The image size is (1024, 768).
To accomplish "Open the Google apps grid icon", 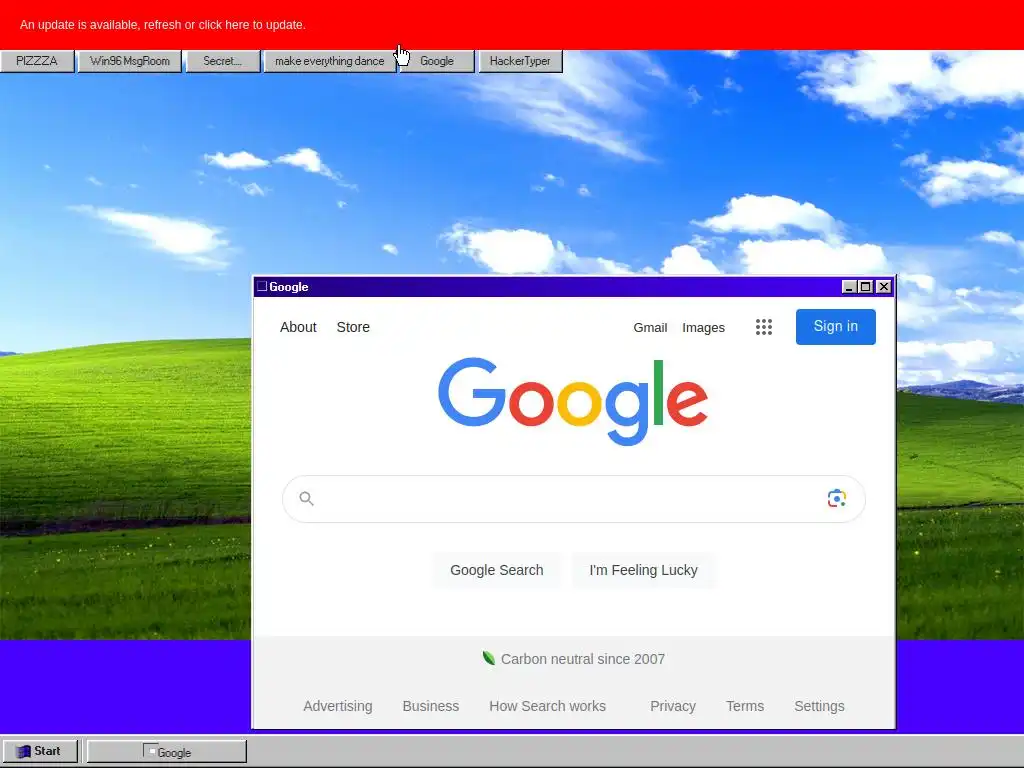I will pos(763,327).
